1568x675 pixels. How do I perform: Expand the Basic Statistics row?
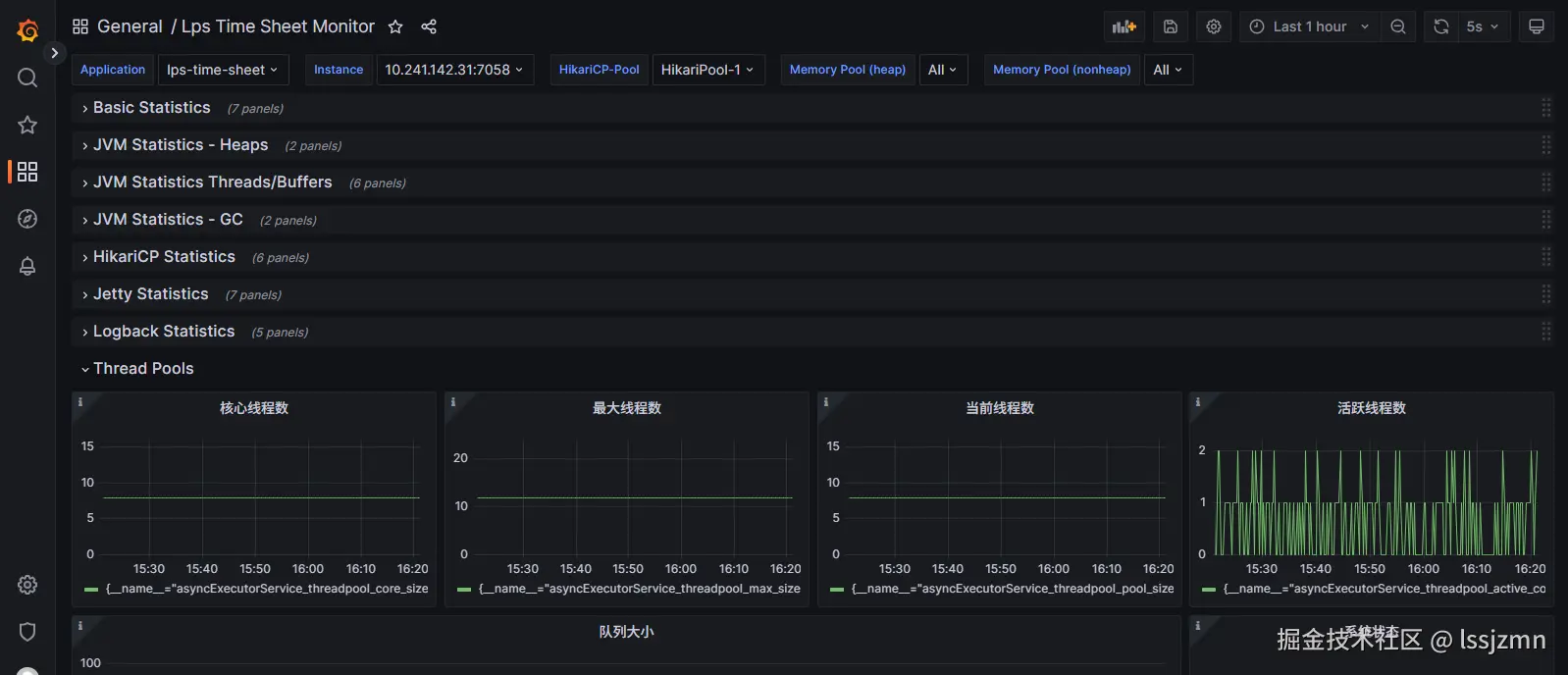(x=151, y=108)
